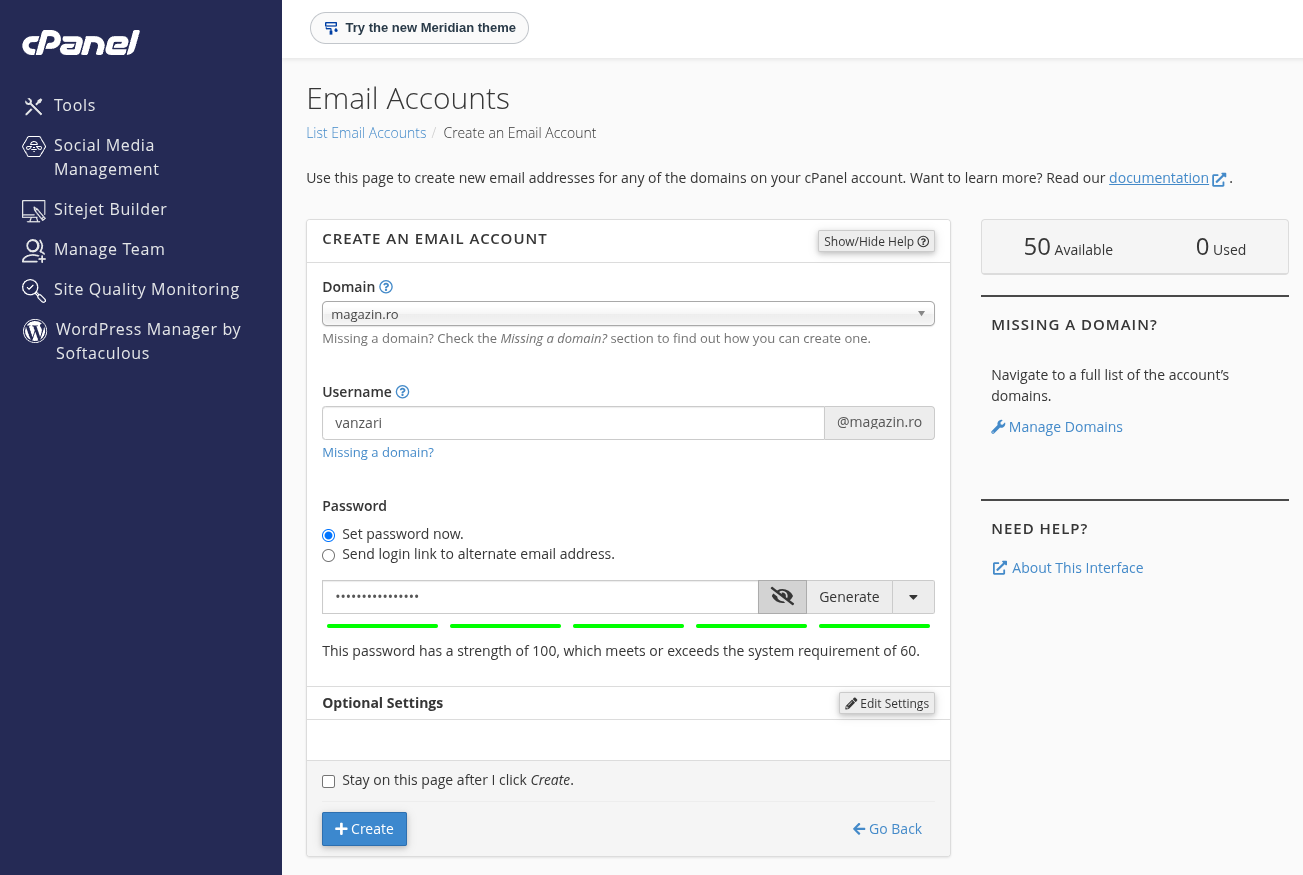Open the Generate options dropdown arrow
Image resolution: width=1303 pixels, height=875 pixels.
[x=913, y=597]
